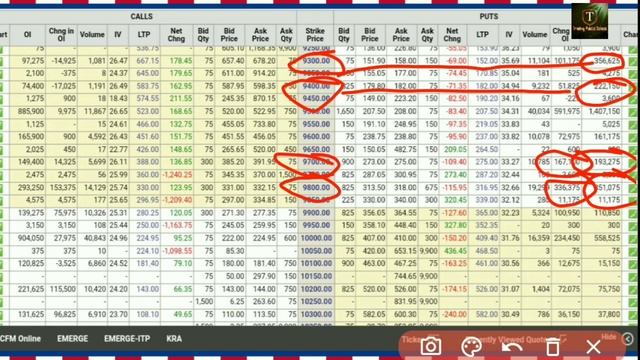Open puts chart icon for 10200.00 row
This screenshot has width=640, height=360.
[x=633, y=289]
